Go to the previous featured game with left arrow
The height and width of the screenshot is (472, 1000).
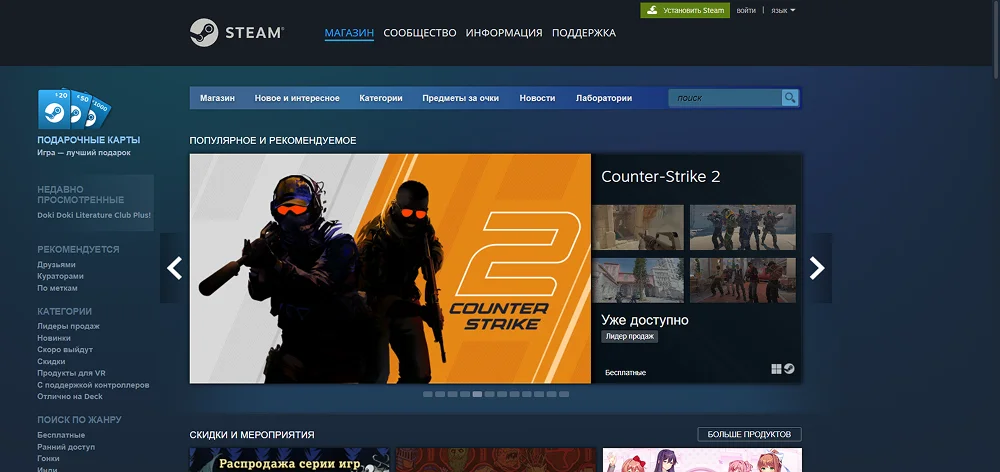(174, 268)
